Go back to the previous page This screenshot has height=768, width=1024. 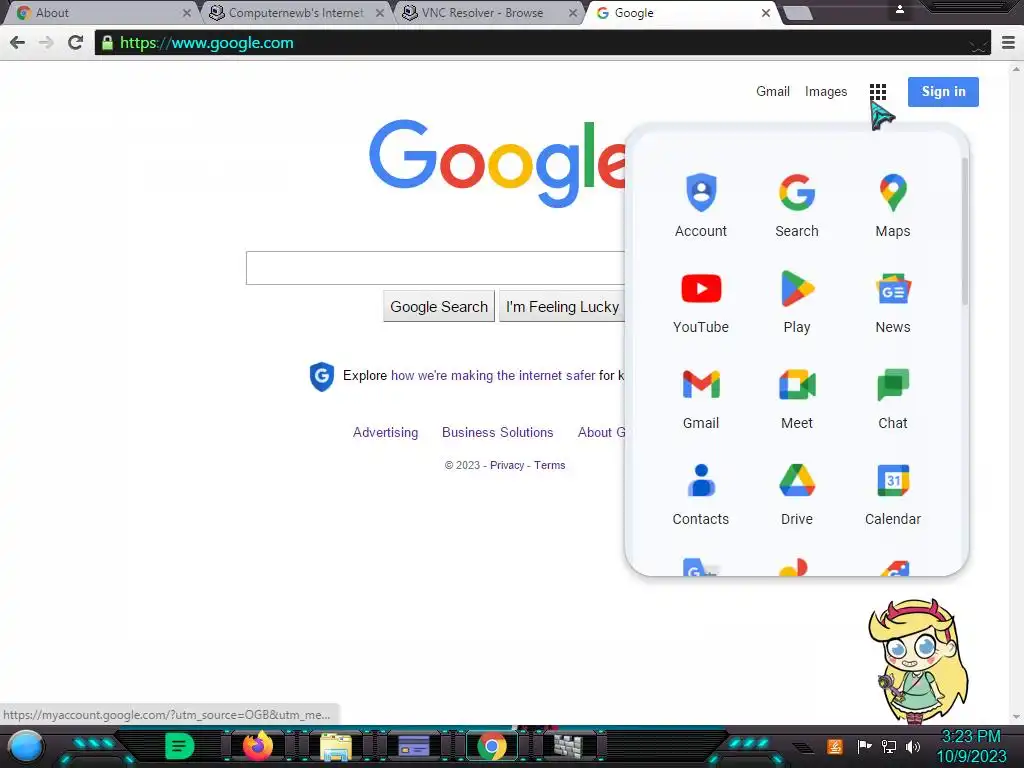18,42
